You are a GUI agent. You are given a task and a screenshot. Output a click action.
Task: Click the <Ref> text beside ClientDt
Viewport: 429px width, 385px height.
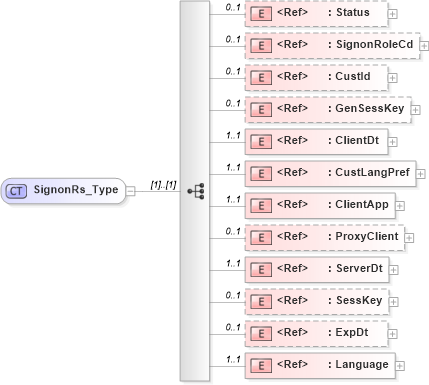(292, 140)
